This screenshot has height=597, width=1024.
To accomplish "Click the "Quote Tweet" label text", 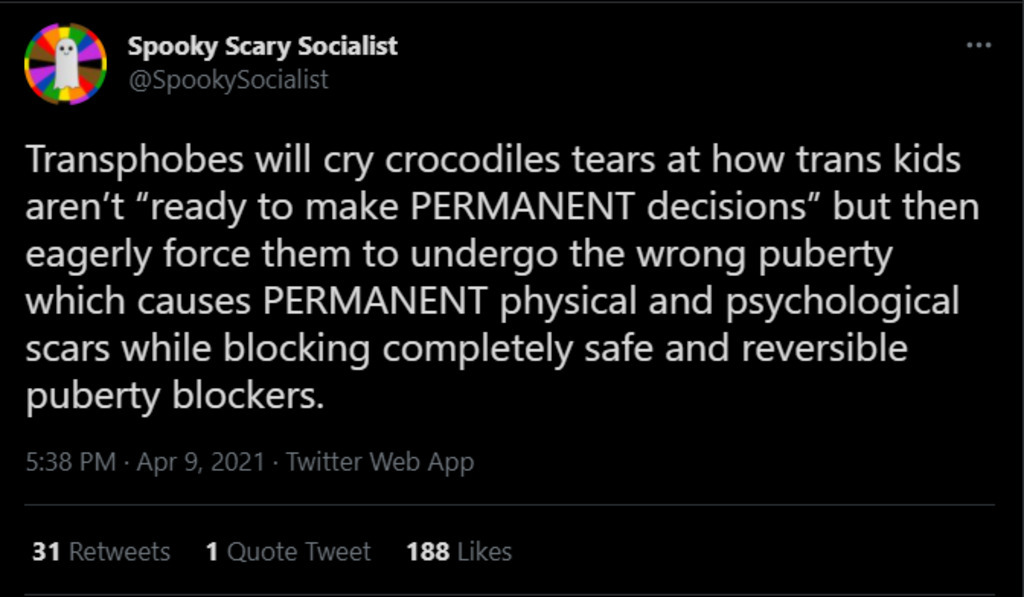I will 299,551.
